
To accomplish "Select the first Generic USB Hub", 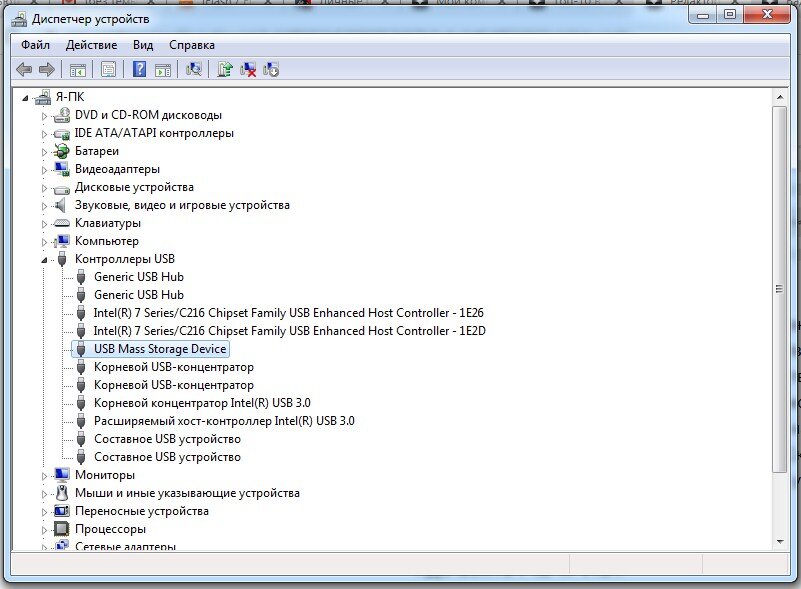I will (x=138, y=277).
